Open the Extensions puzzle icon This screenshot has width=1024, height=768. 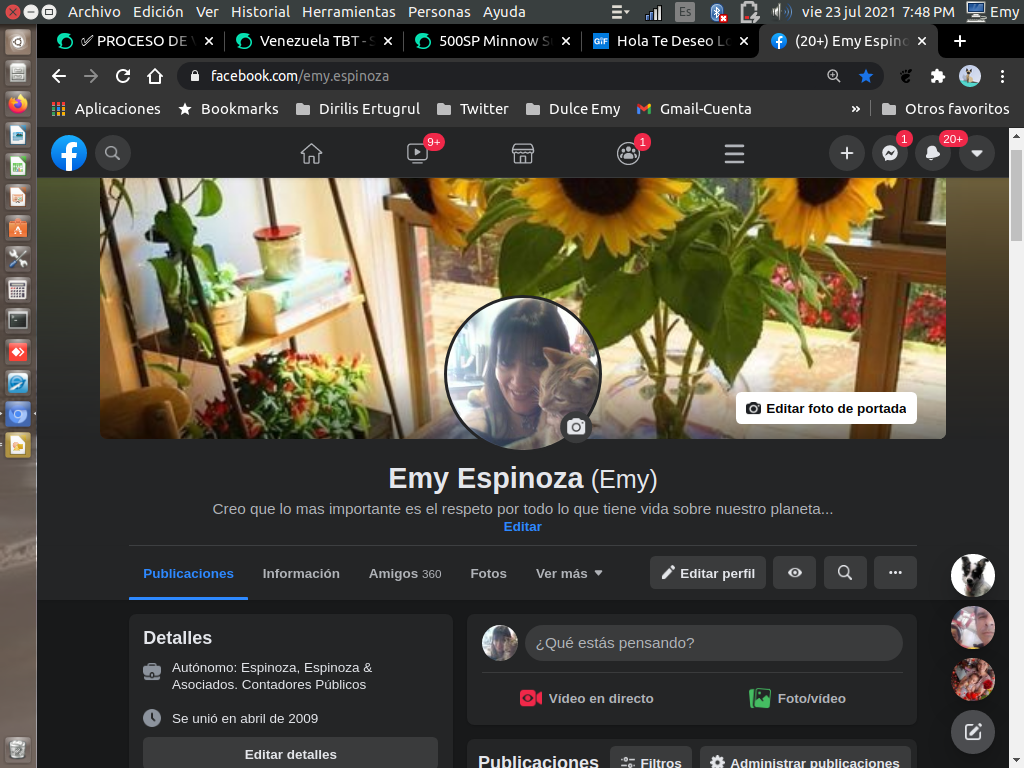click(x=938, y=76)
